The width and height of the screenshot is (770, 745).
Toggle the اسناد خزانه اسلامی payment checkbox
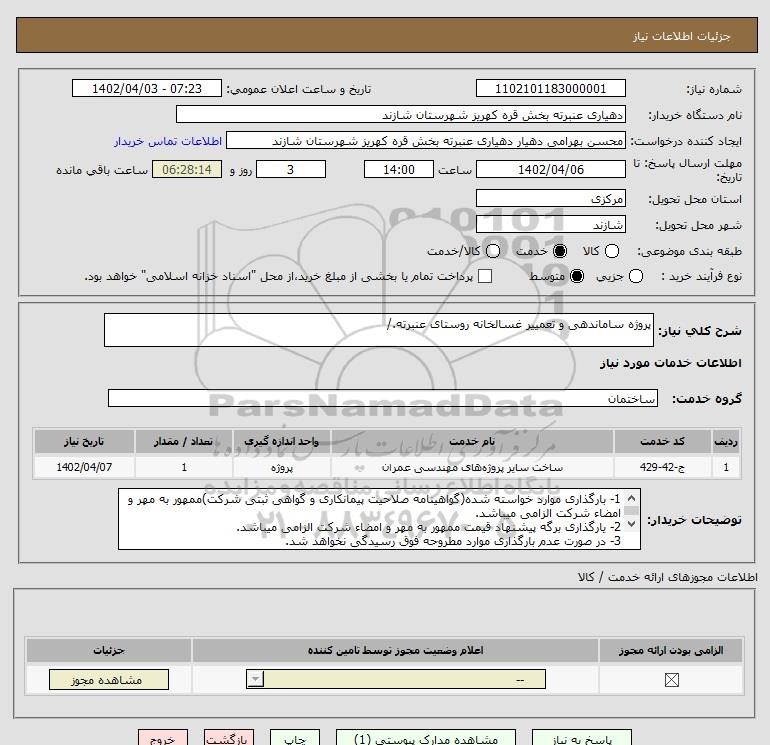pyautogui.click(x=485, y=276)
